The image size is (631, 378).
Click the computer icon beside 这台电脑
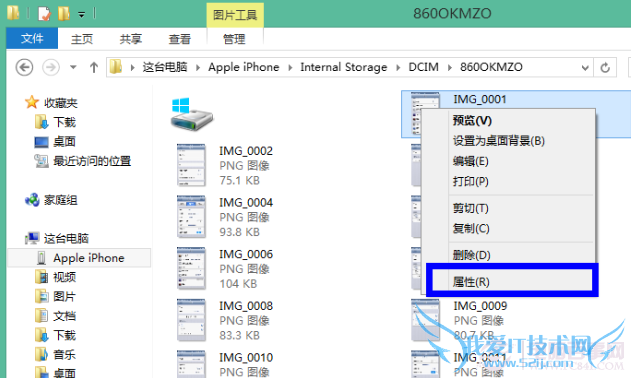pyautogui.click(x=32, y=238)
